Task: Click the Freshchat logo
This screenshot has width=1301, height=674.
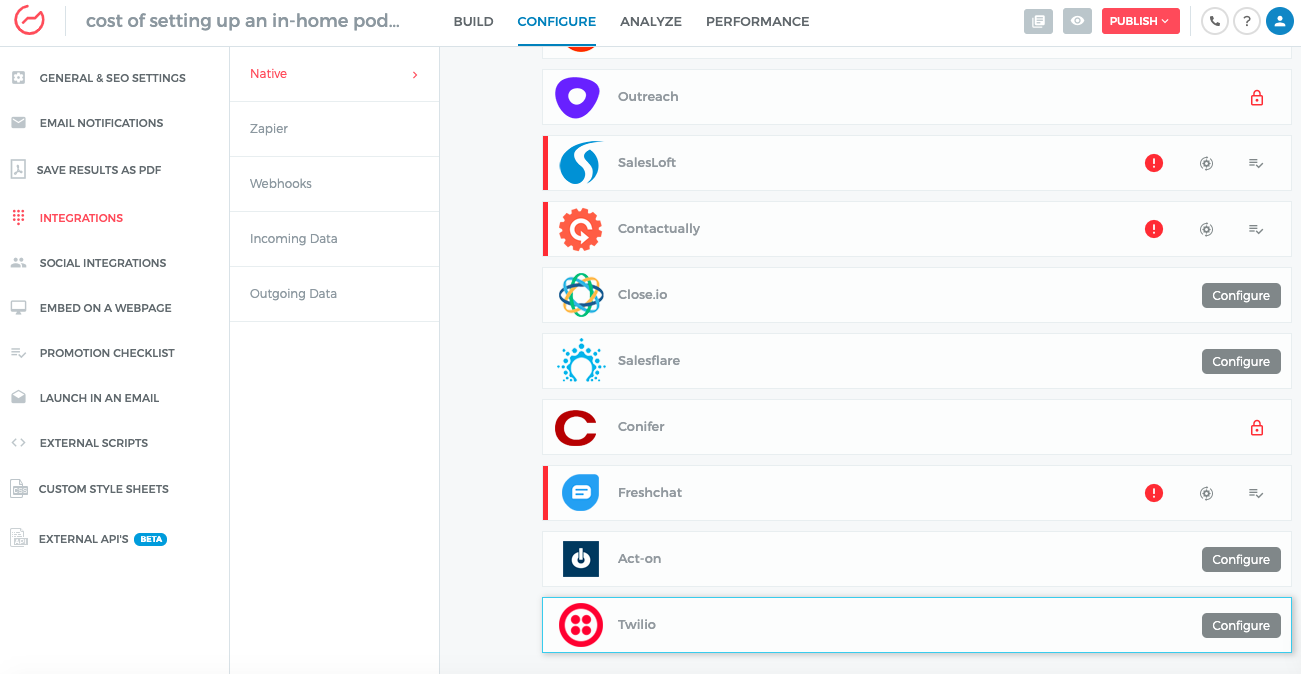Action: click(x=580, y=493)
